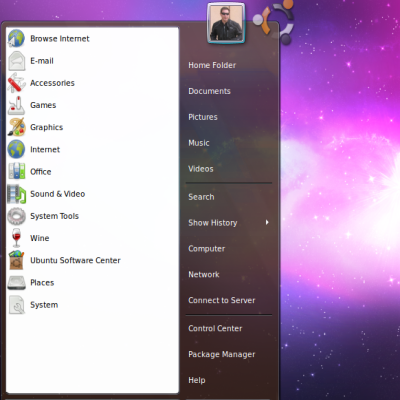Open the Control Center

215,328
